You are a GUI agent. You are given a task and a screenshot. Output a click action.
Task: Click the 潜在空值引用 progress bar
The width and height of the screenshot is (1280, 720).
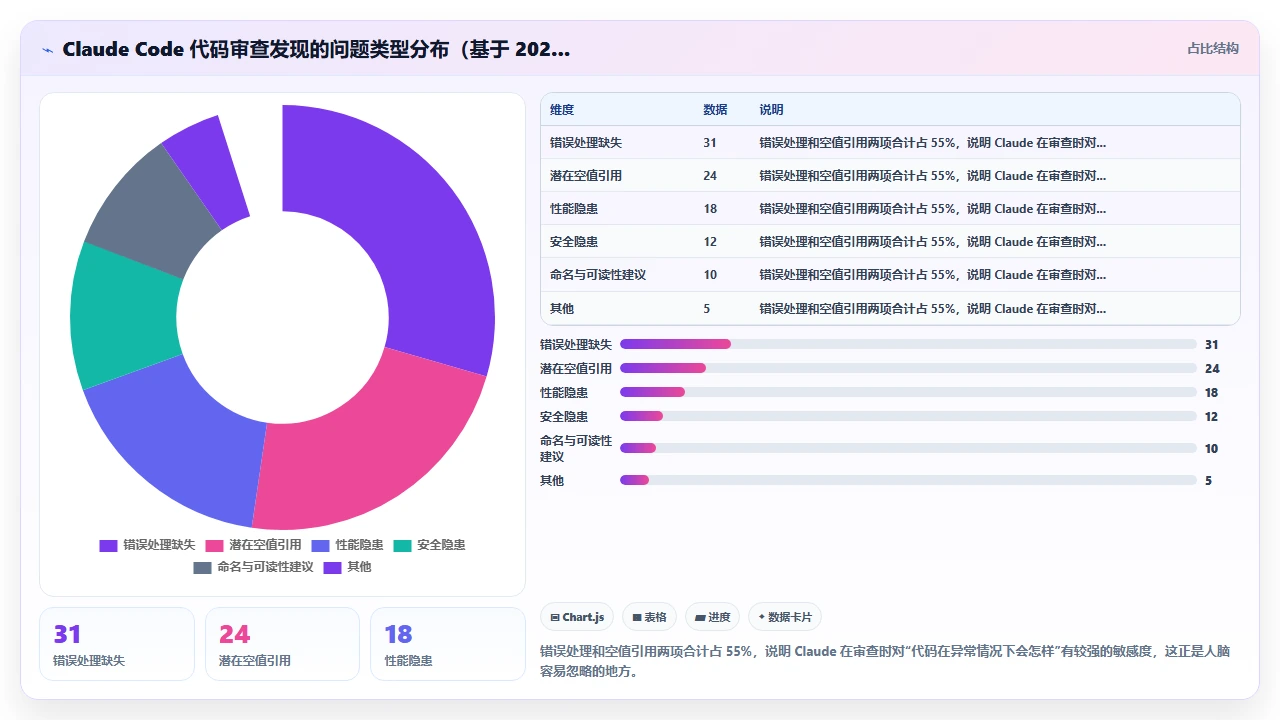pos(908,368)
